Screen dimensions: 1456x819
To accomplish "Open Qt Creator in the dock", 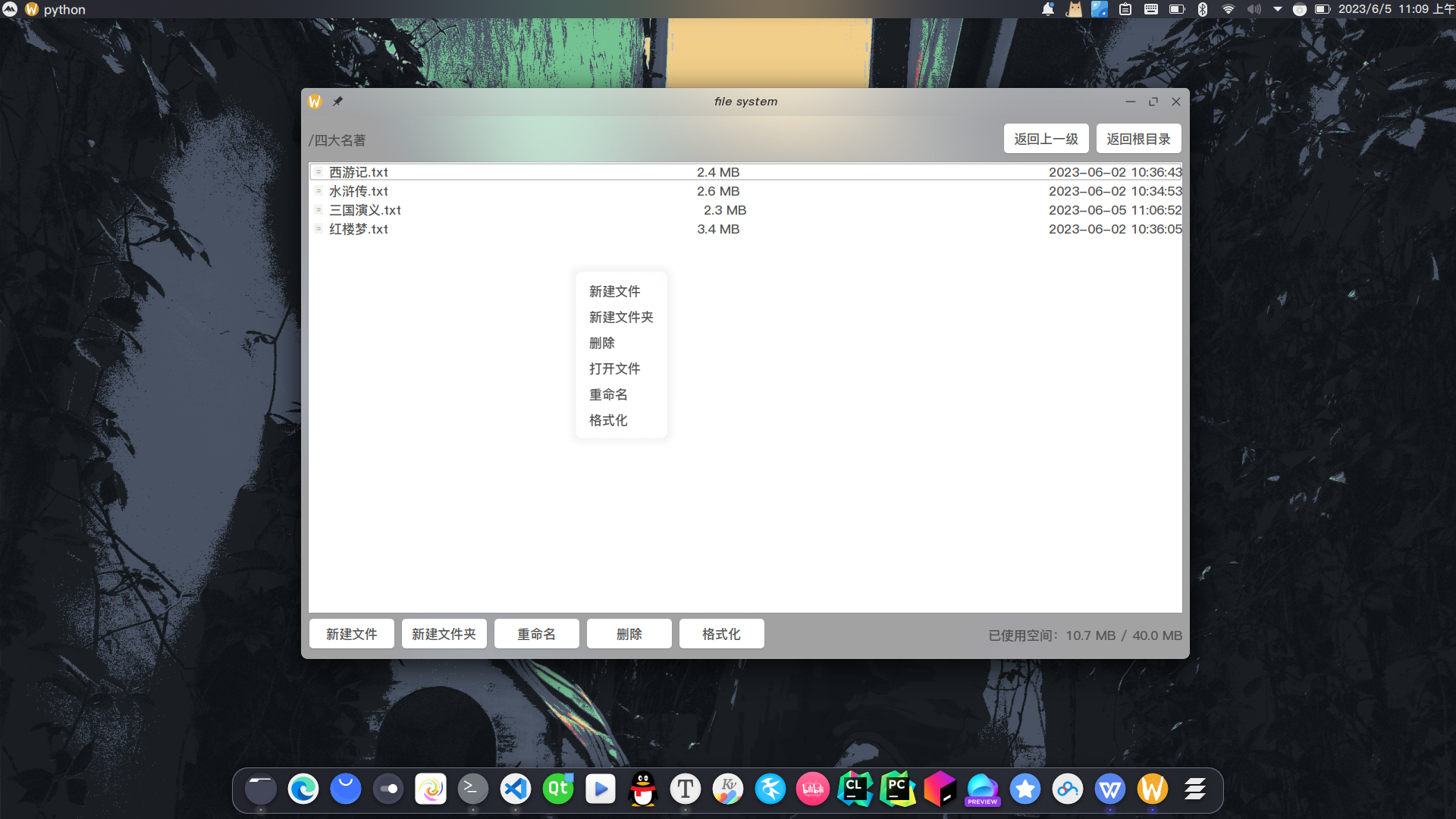I will click(x=558, y=789).
